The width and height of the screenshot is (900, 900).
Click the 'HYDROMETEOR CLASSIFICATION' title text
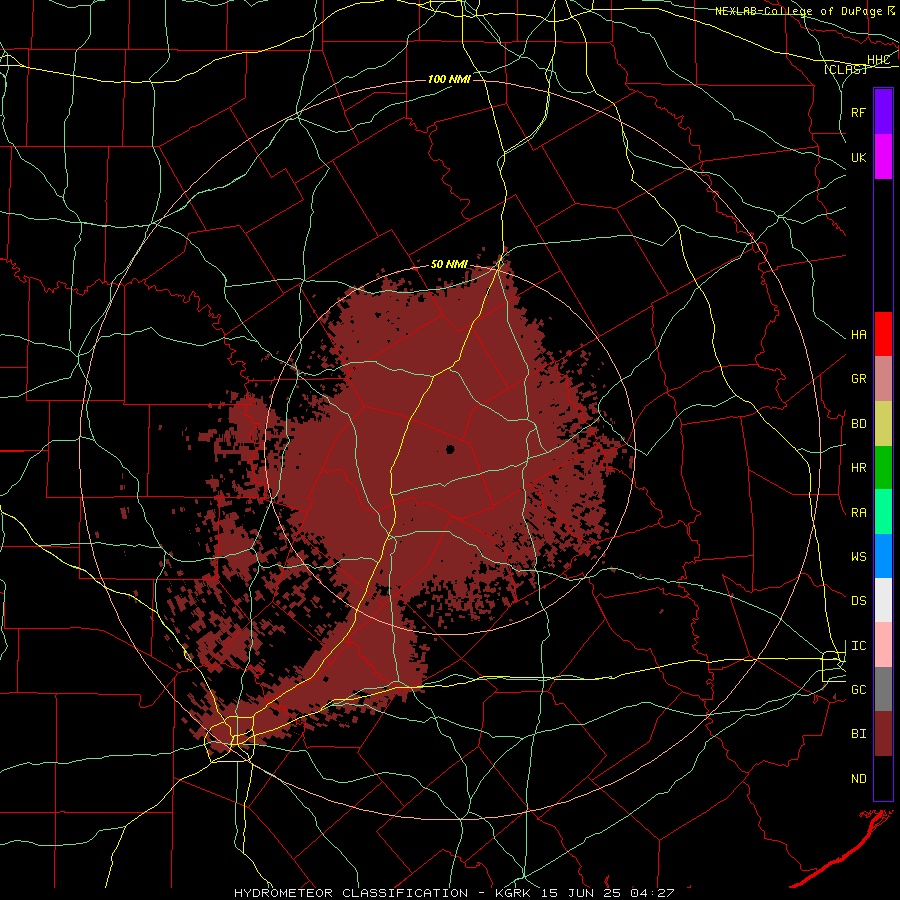351,893
